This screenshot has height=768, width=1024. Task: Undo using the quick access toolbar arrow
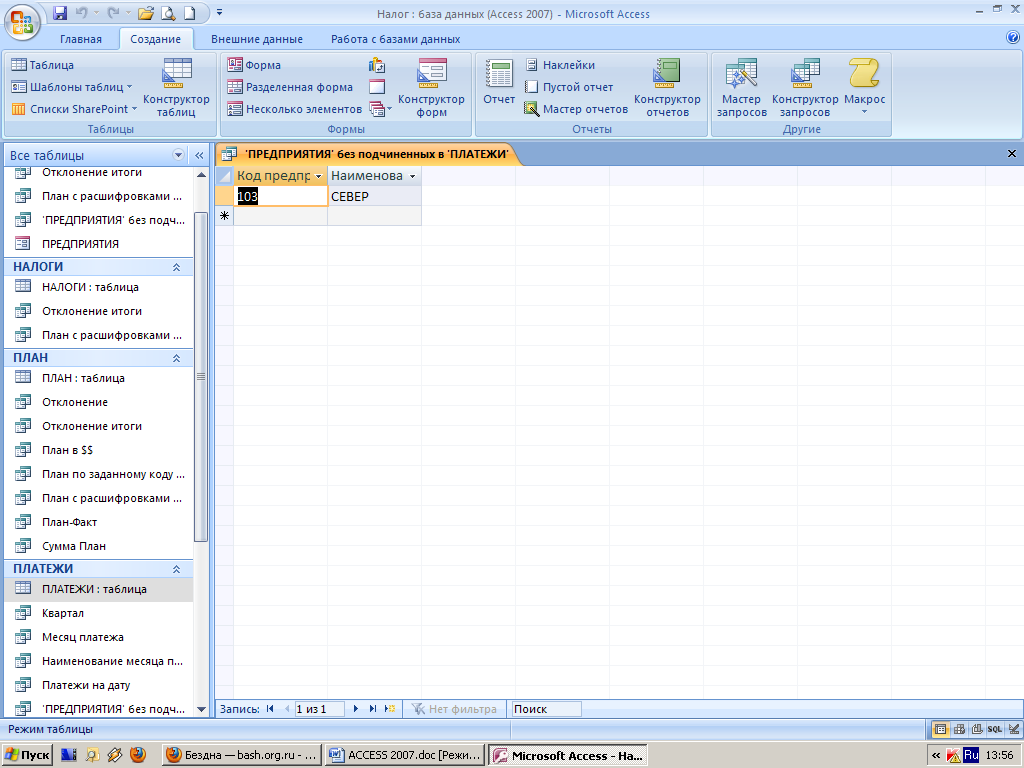point(82,12)
